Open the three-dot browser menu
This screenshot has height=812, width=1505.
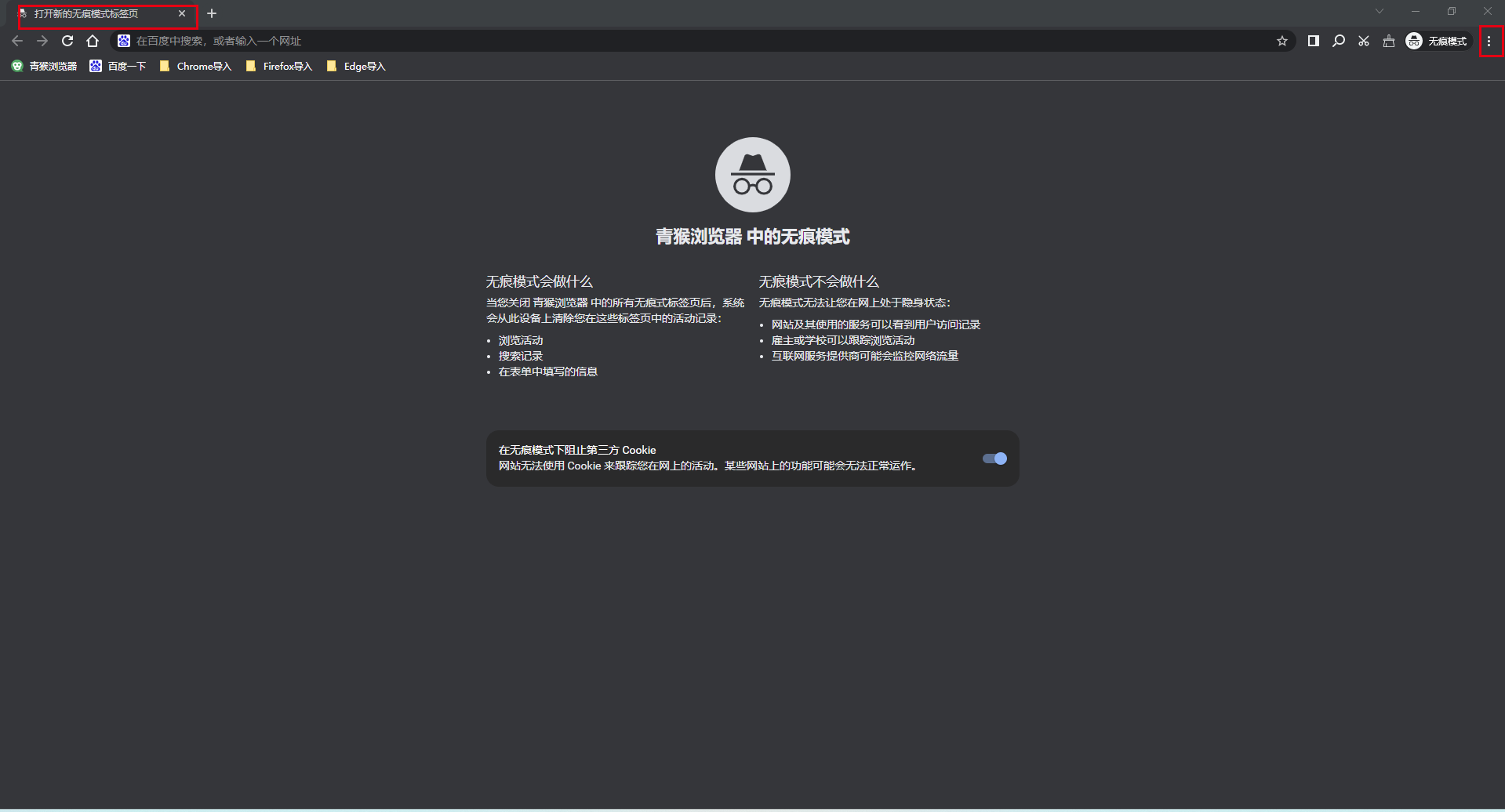click(x=1489, y=41)
